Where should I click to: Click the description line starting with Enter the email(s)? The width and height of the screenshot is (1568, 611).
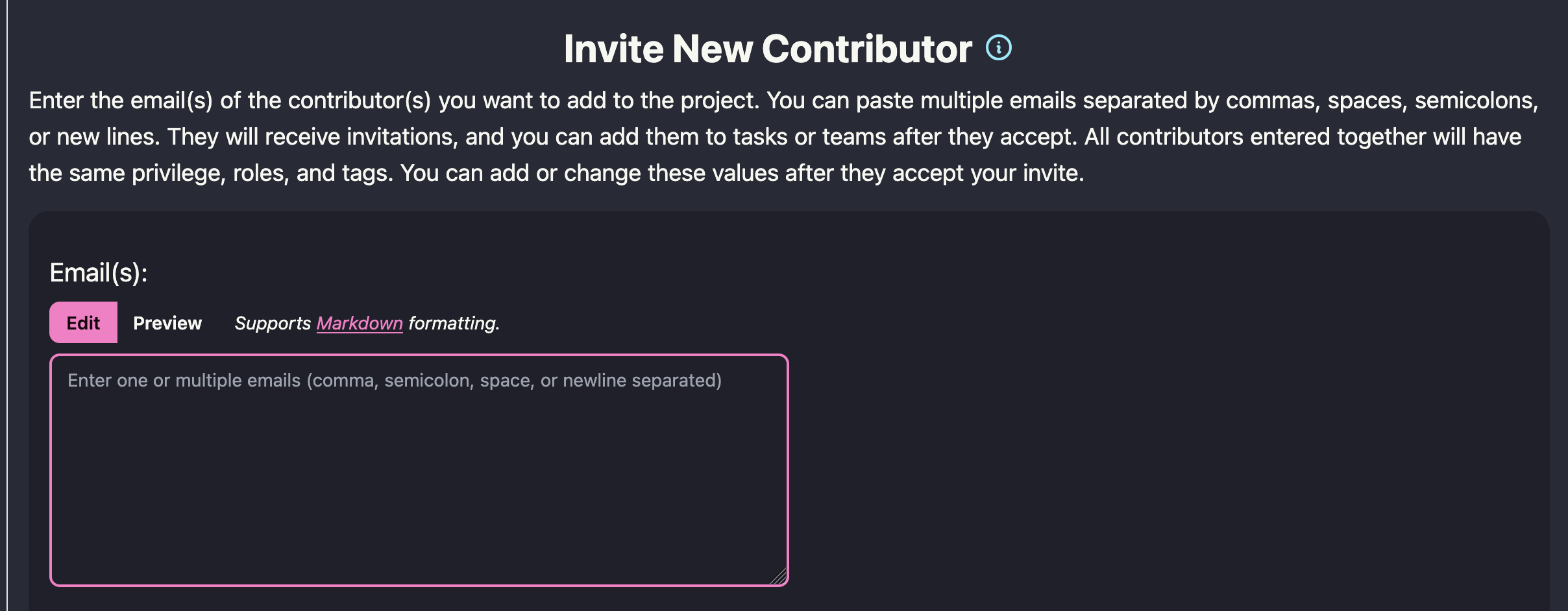[783, 101]
